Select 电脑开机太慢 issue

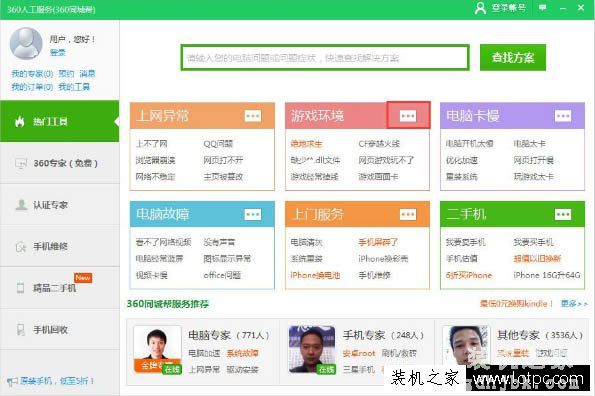pyautogui.click(x=469, y=144)
